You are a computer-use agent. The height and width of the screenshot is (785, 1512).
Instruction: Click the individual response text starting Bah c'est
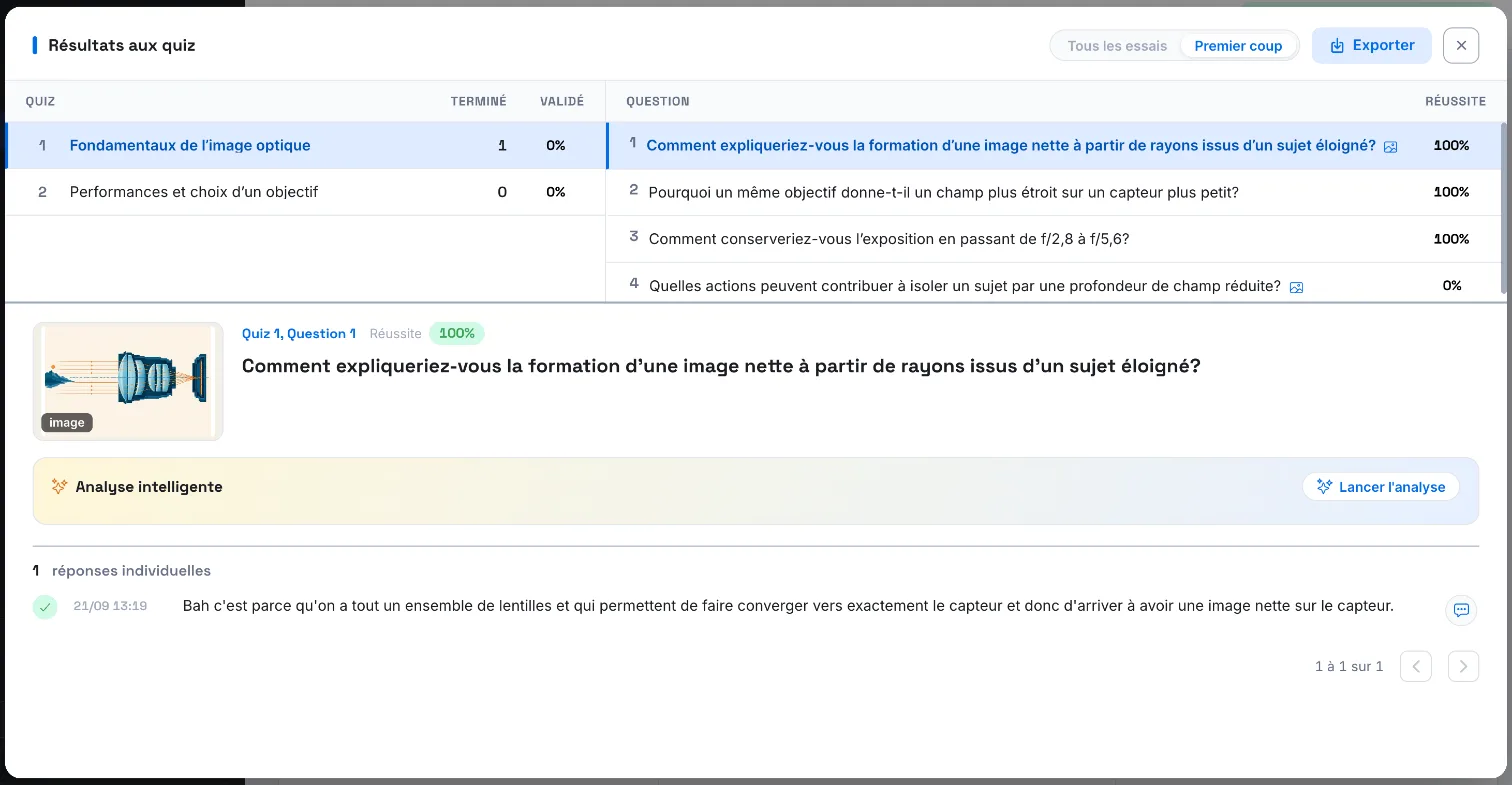(788, 605)
